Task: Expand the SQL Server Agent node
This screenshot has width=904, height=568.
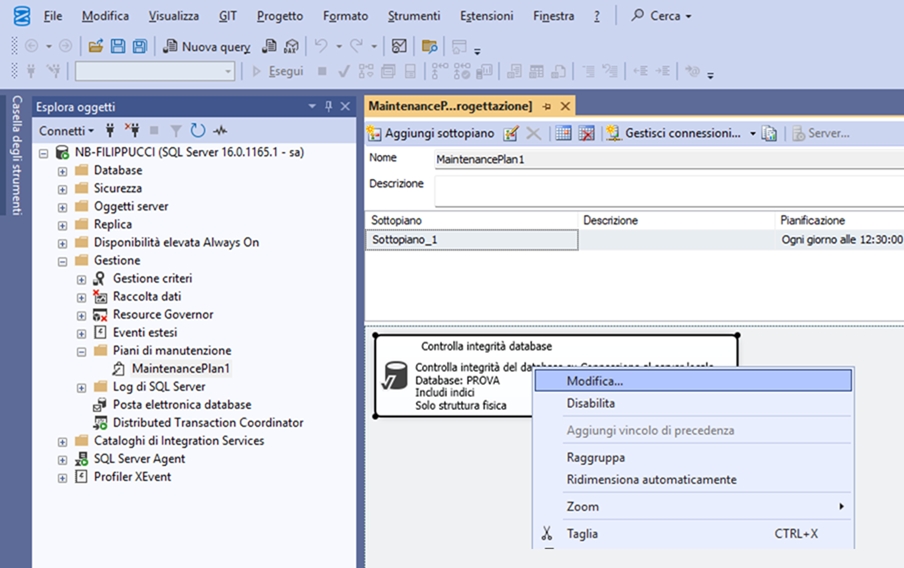Action: point(63,459)
